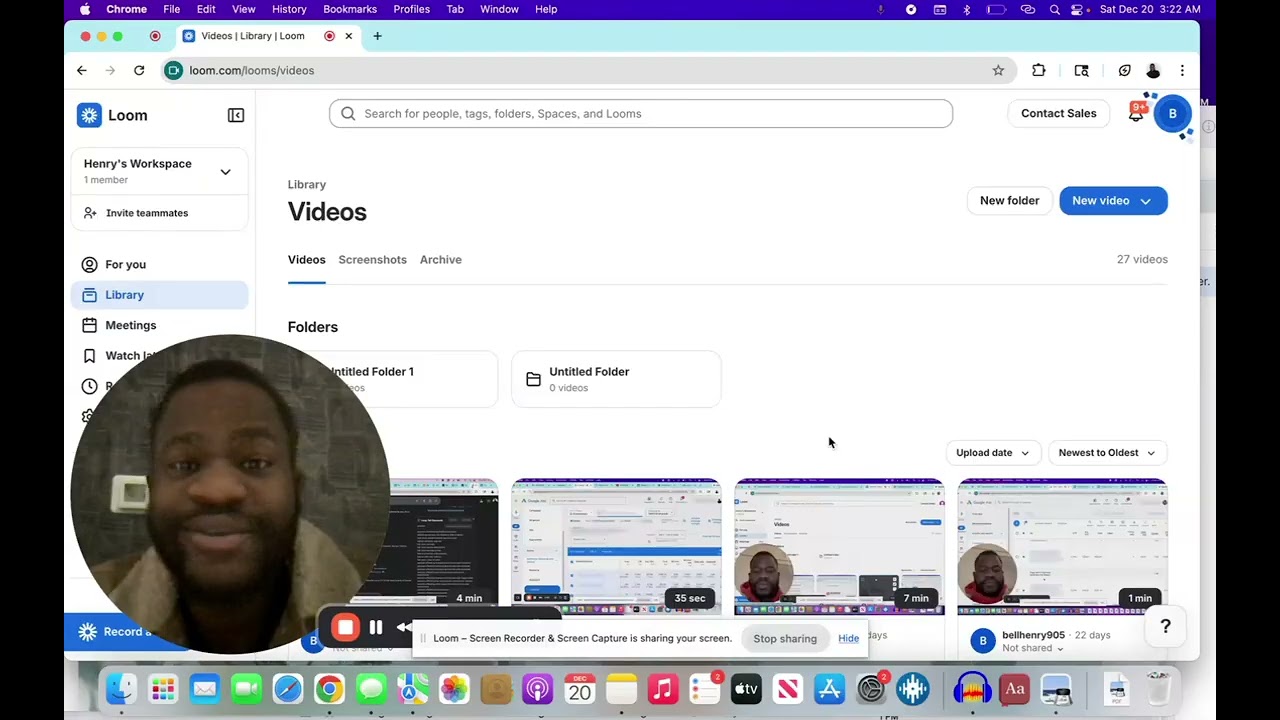Open Control Center in the menu bar
The image size is (1280, 720).
1078,9
